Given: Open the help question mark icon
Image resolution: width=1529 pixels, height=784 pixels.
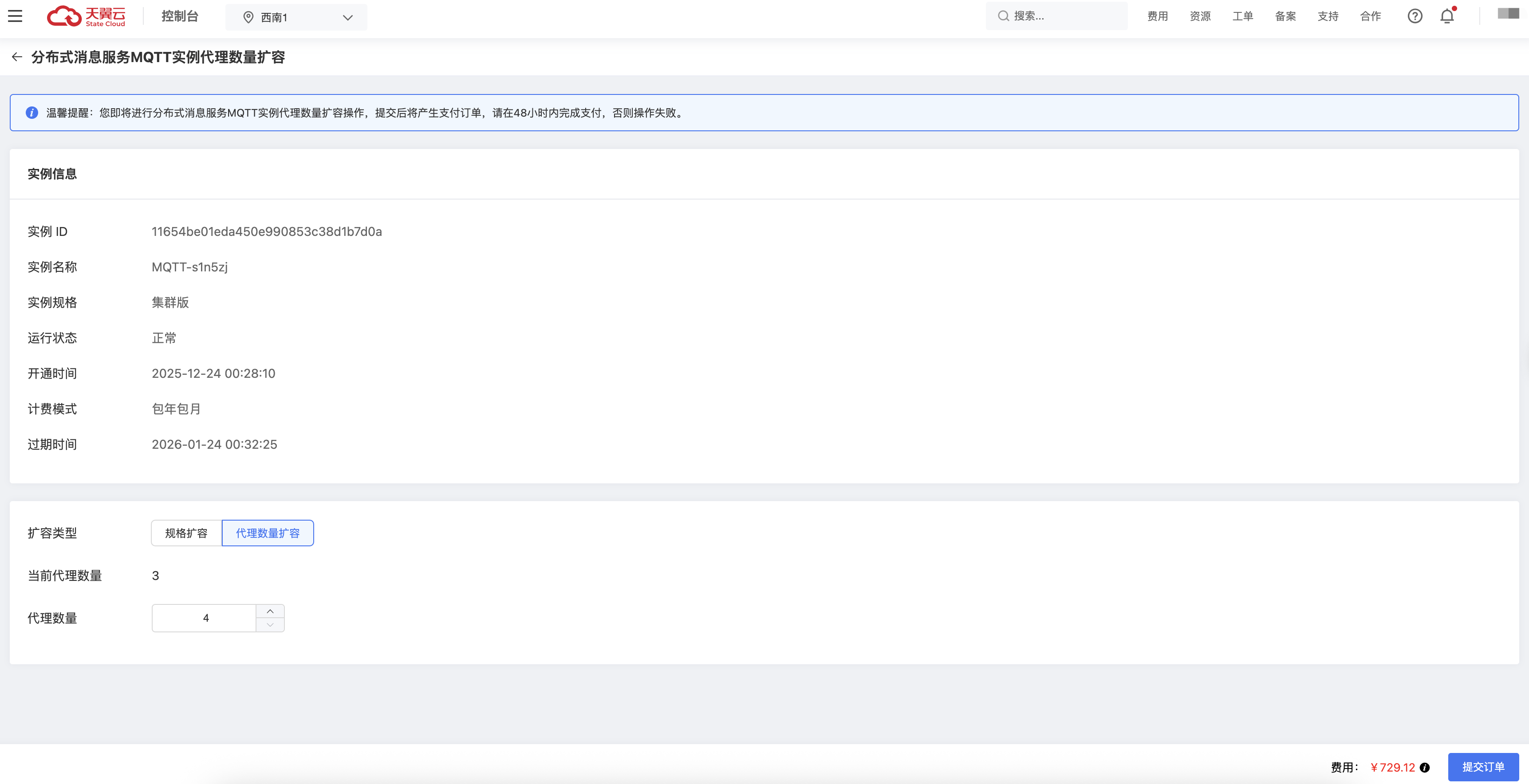Looking at the screenshot, I should [1415, 16].
